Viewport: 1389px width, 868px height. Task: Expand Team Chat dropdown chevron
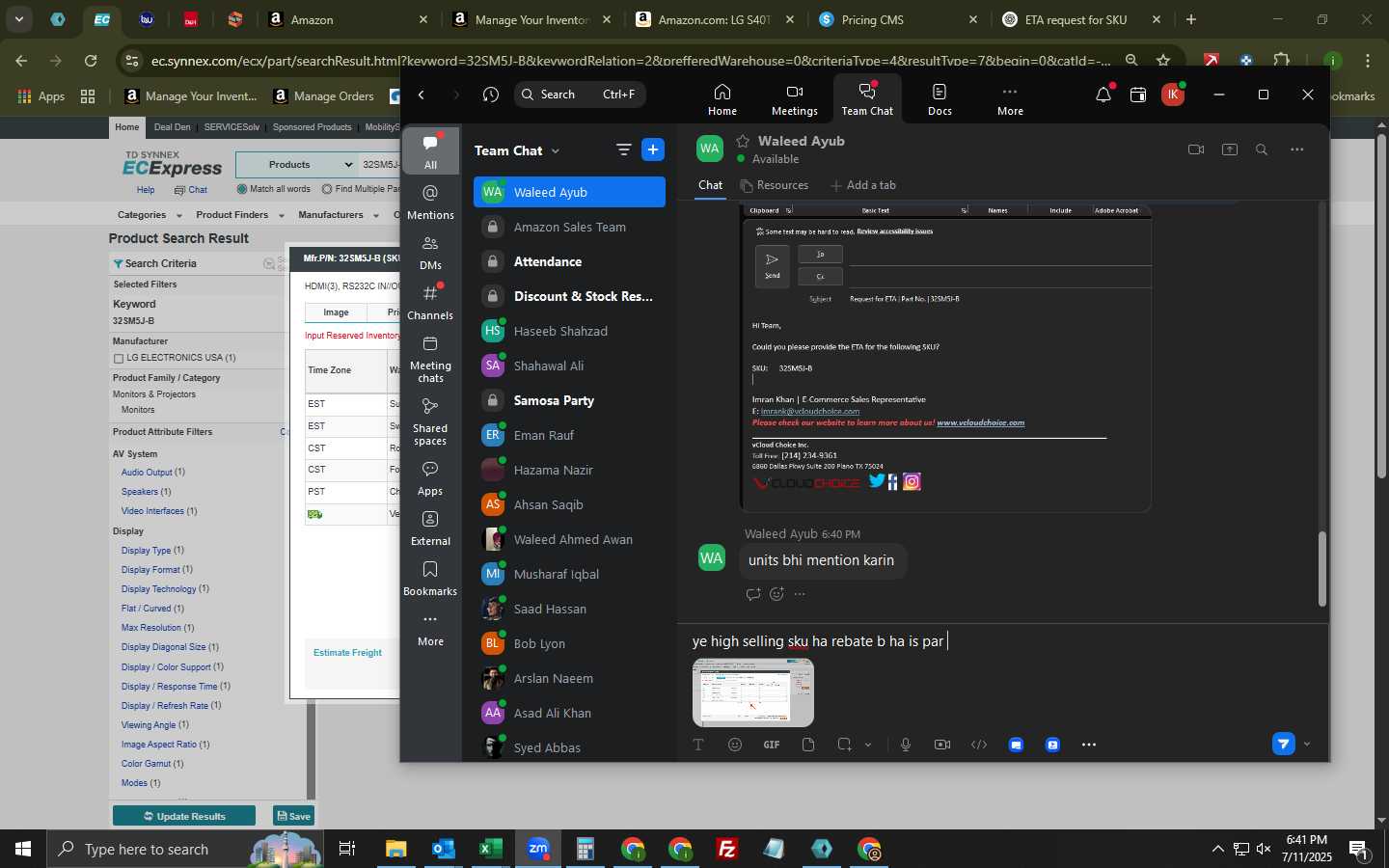(556, 151)
